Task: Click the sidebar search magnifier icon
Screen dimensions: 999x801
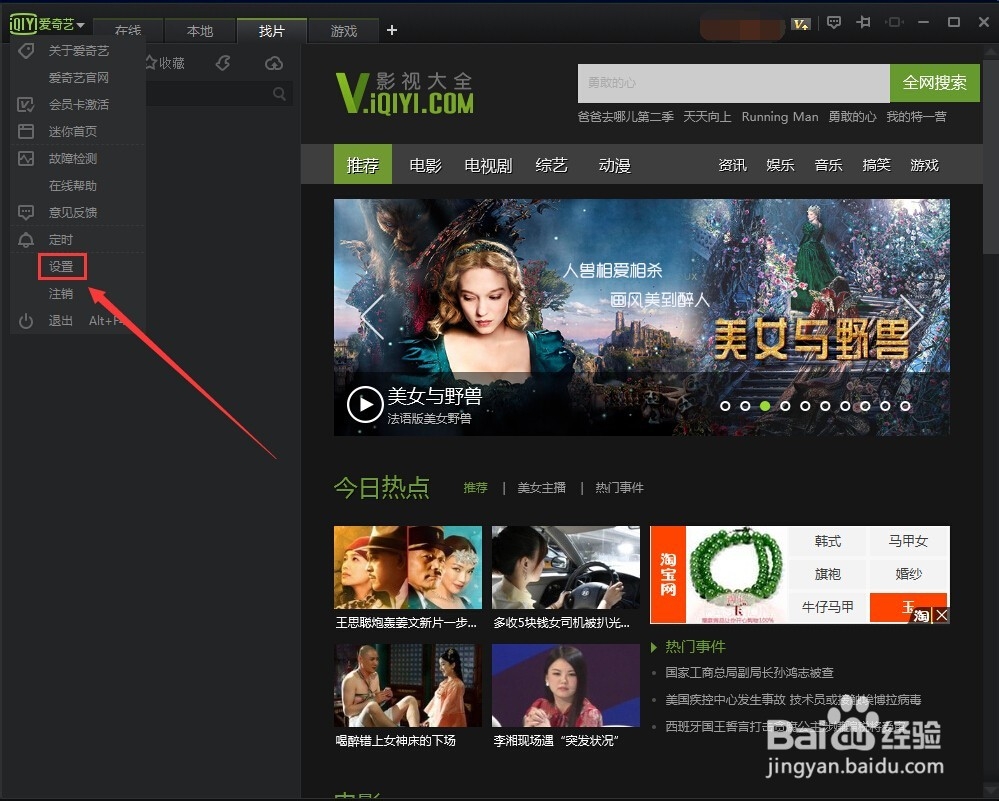Action: pyautogui.click(x=279, y=94)
